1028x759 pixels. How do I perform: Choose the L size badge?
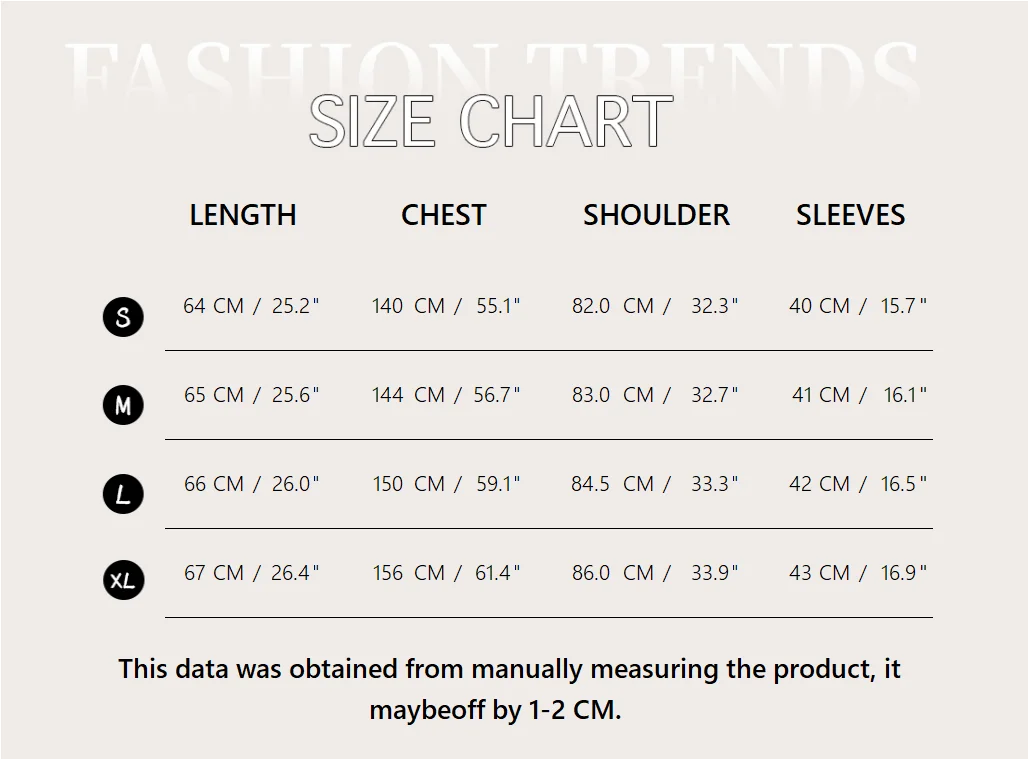pos(123,494)
